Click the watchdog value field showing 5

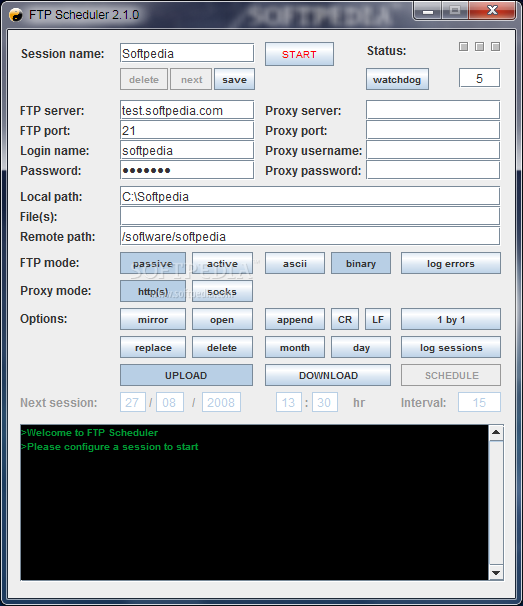tap(479, 78)
